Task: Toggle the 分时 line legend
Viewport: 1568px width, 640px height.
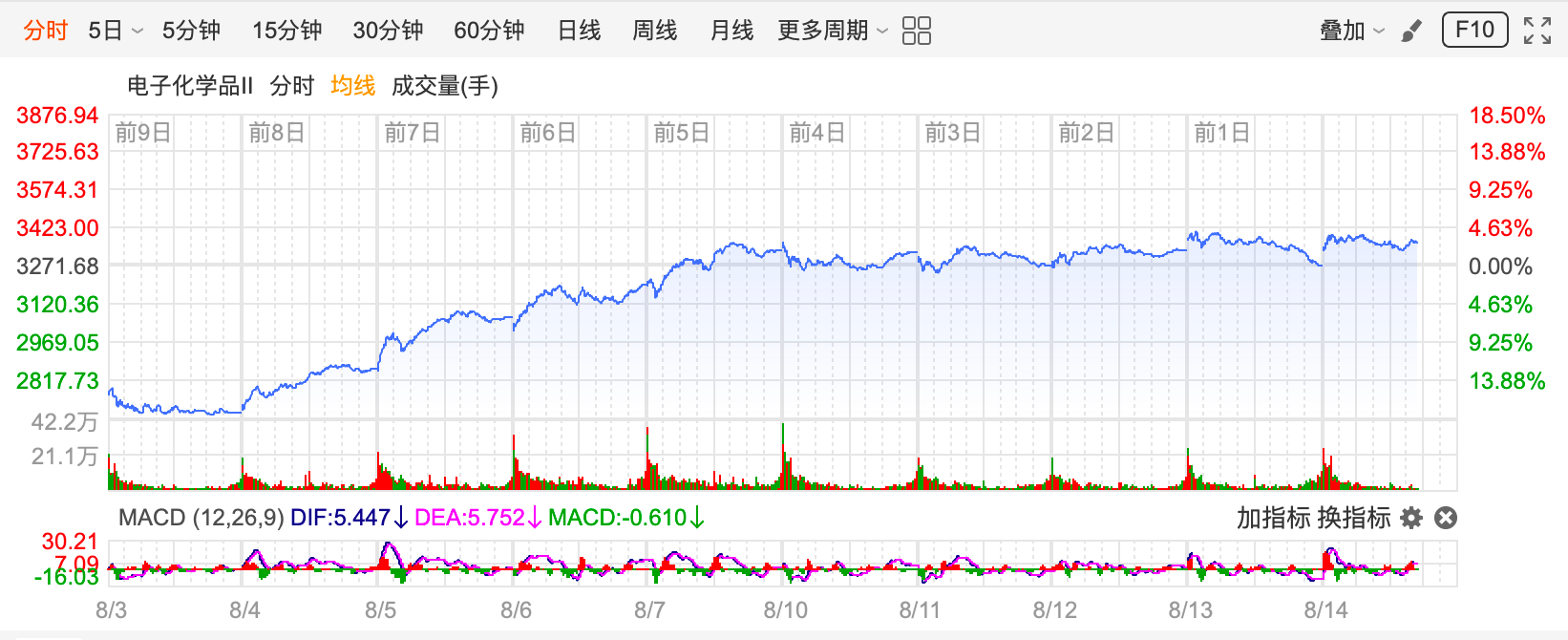Action: point(292,86)
